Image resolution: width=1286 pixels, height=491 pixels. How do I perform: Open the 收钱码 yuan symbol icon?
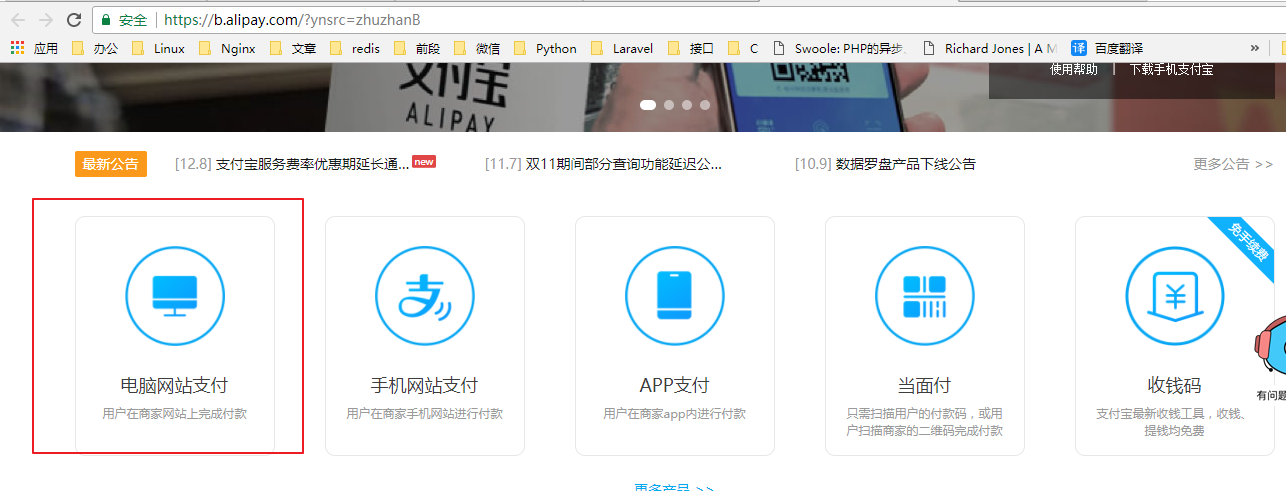tap(1175, 295)
